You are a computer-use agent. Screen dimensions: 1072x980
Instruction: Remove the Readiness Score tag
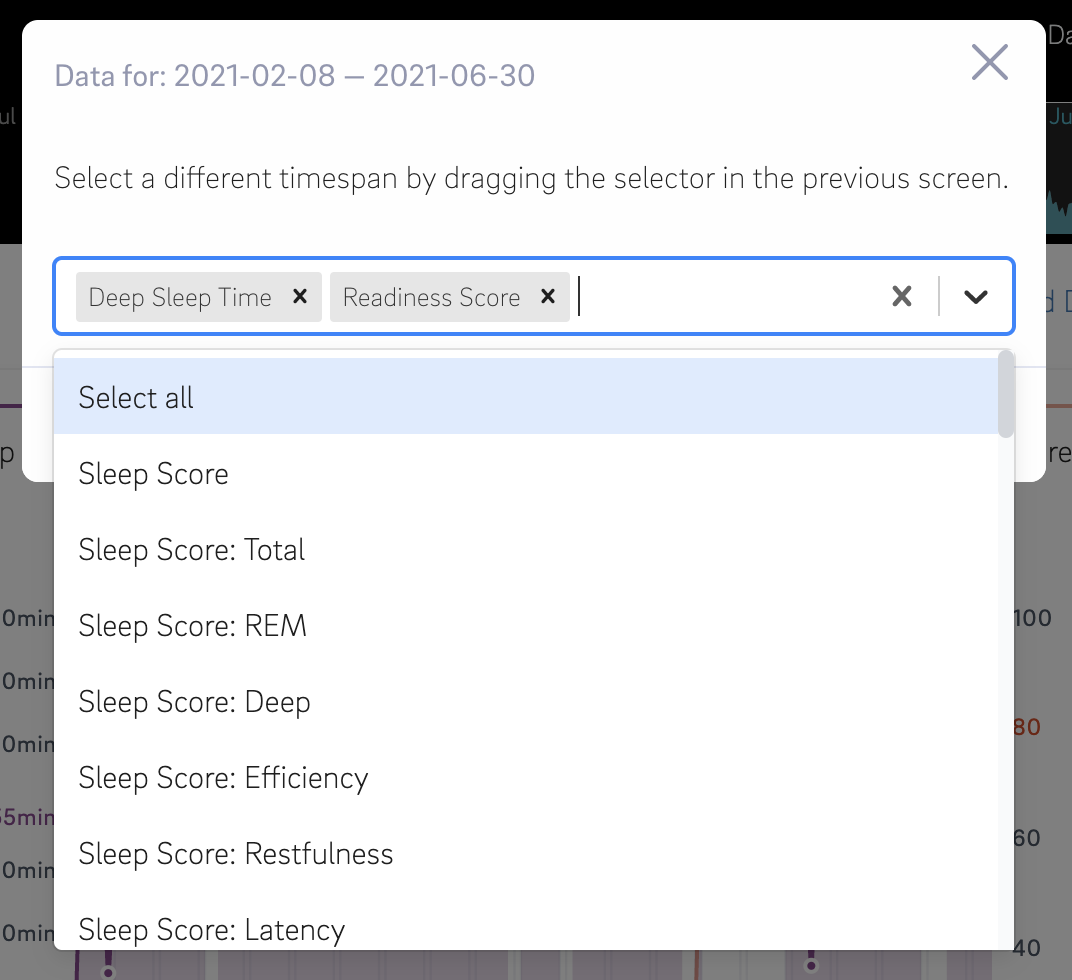pos(547,297)
